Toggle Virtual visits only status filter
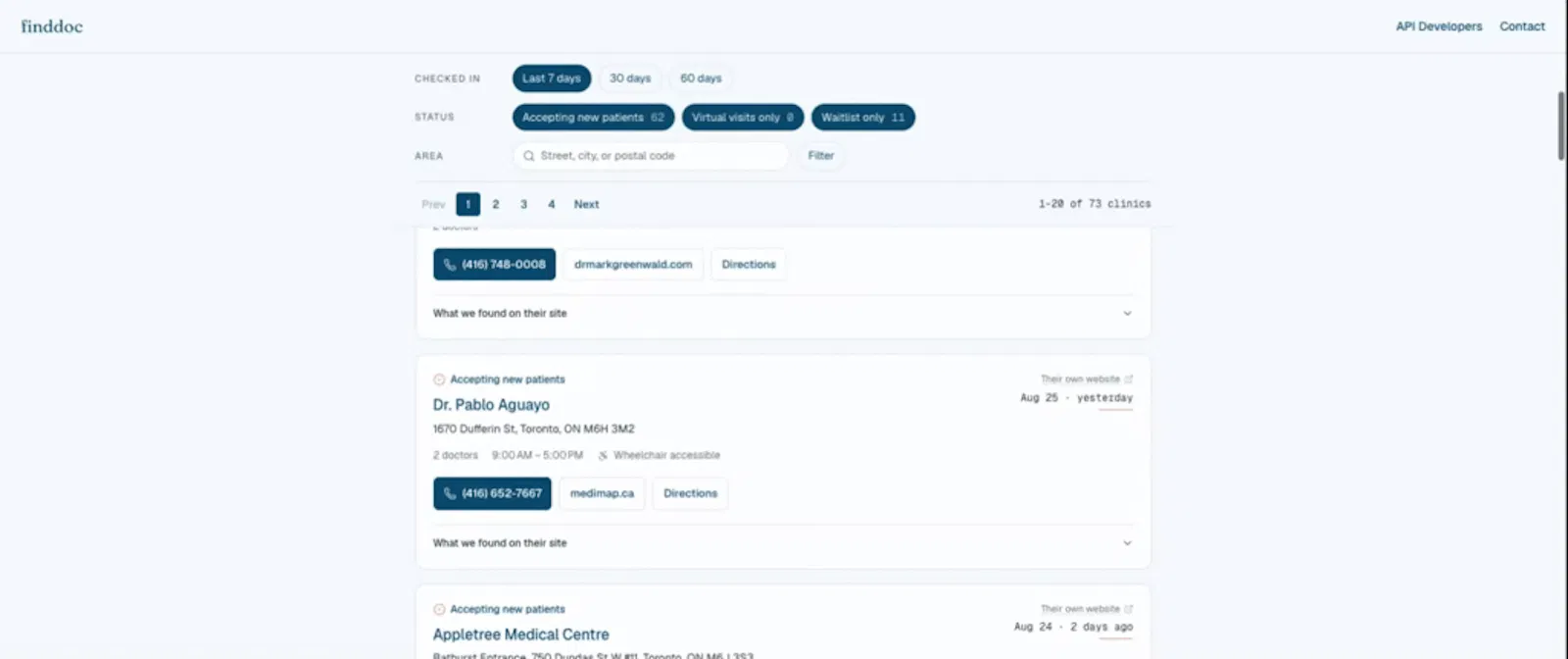The height and width of the screenshot is (659, 1568). pyautogui.click(x=743, y=118)
